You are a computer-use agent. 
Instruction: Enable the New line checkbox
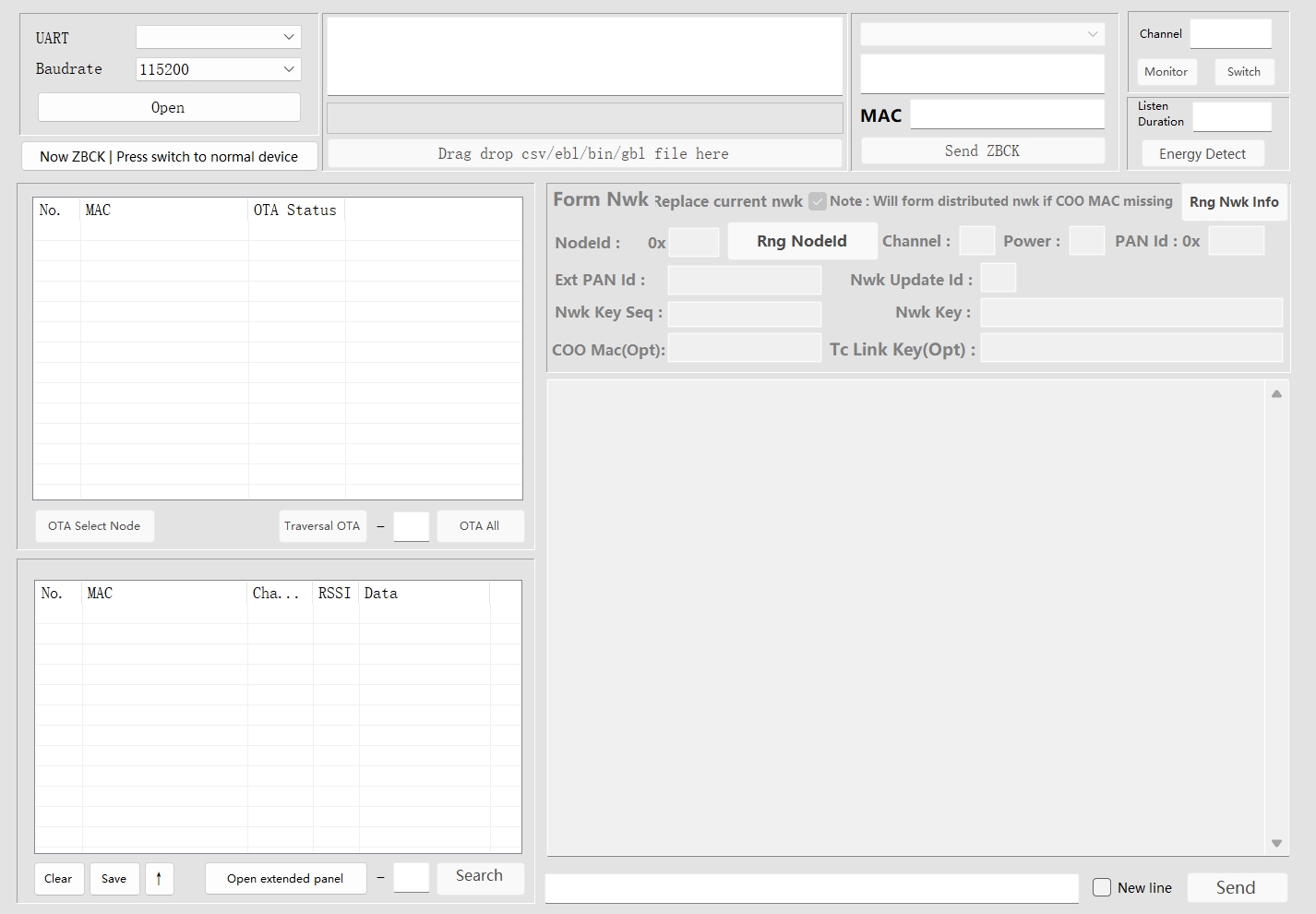pyautogui.click(x=1102, y=887)
